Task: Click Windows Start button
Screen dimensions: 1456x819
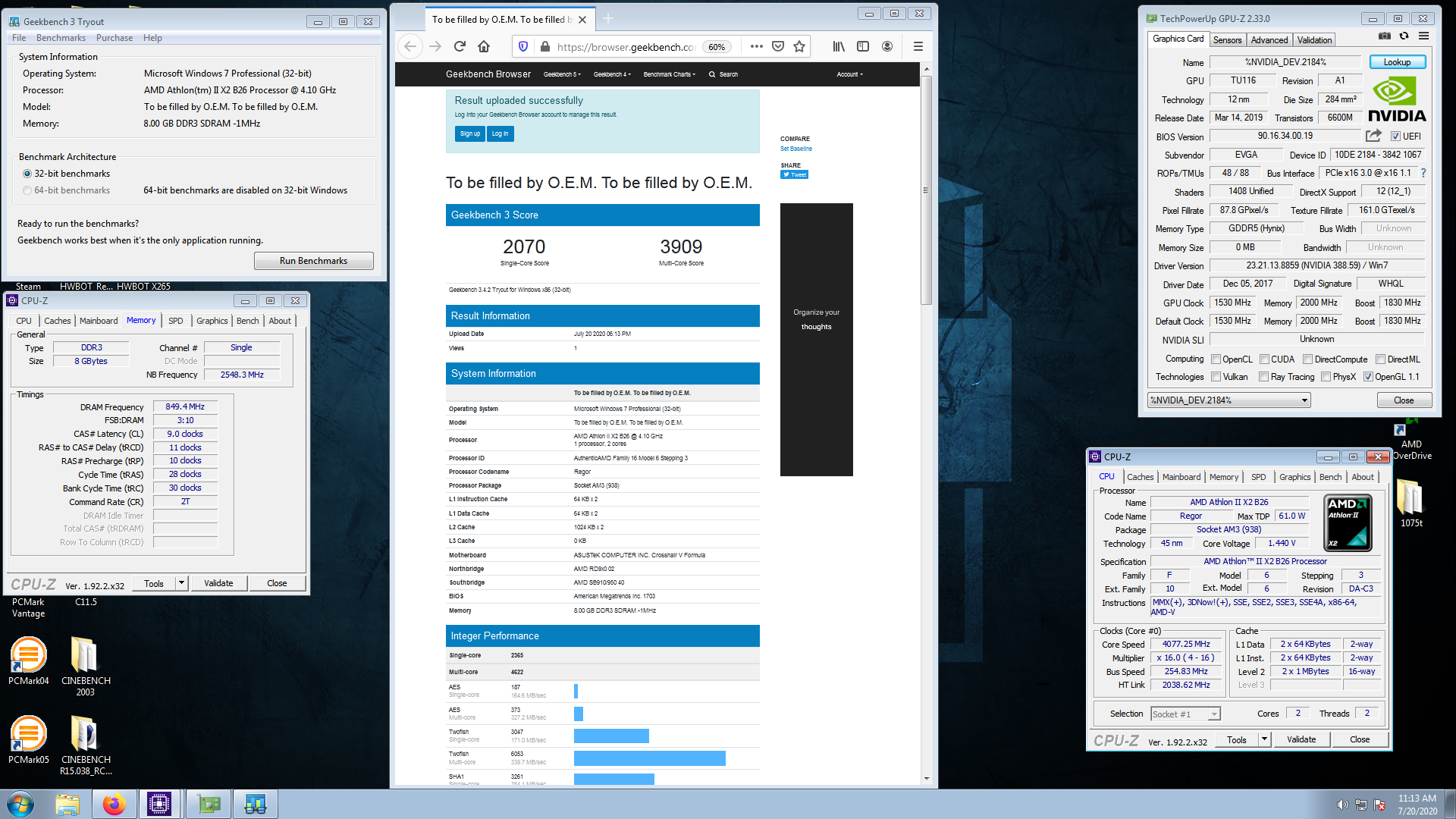Action: 20,804
